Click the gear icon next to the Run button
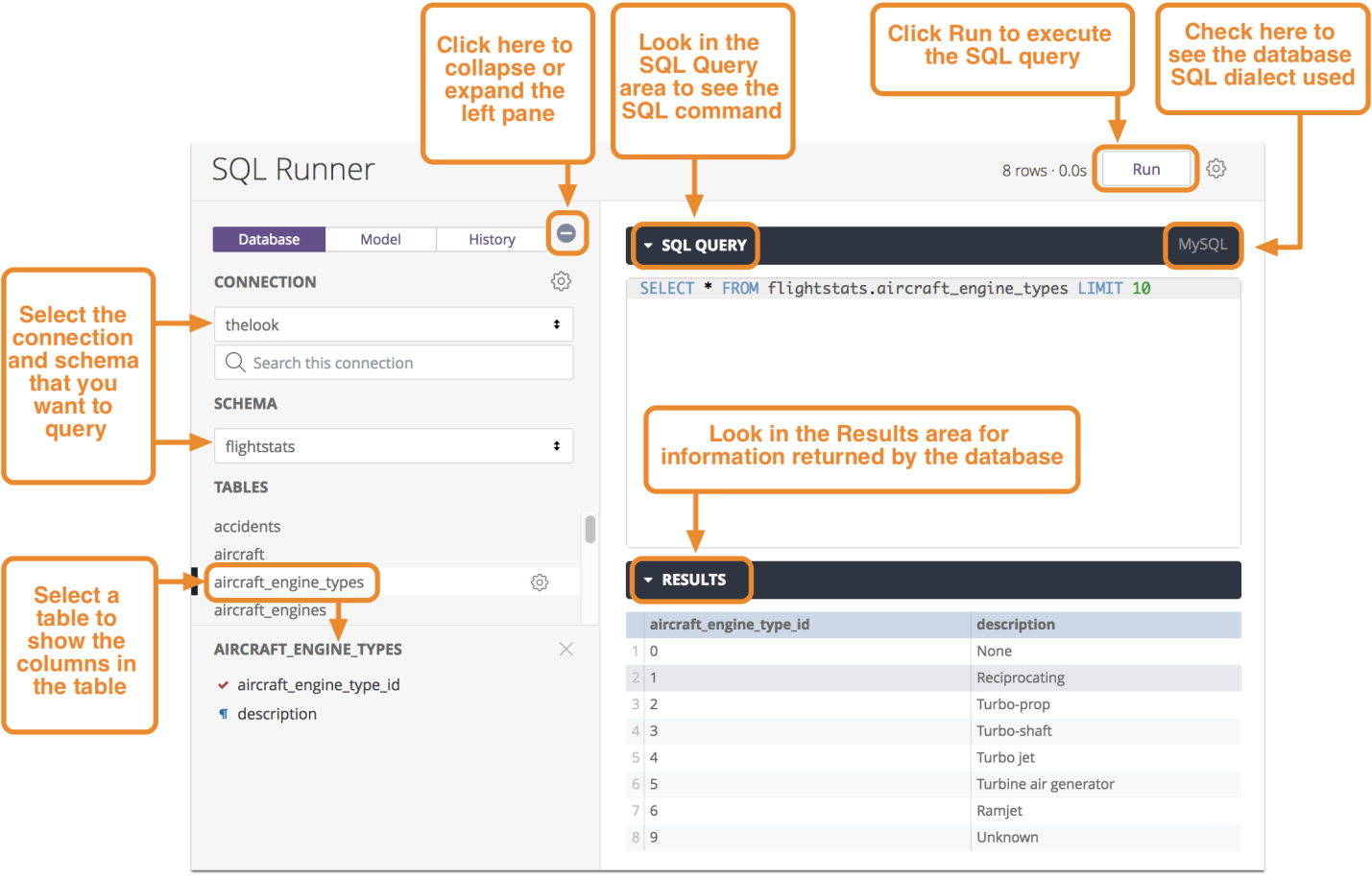The height and width of the screenshot is (879, 1372). coord(1216,169)
